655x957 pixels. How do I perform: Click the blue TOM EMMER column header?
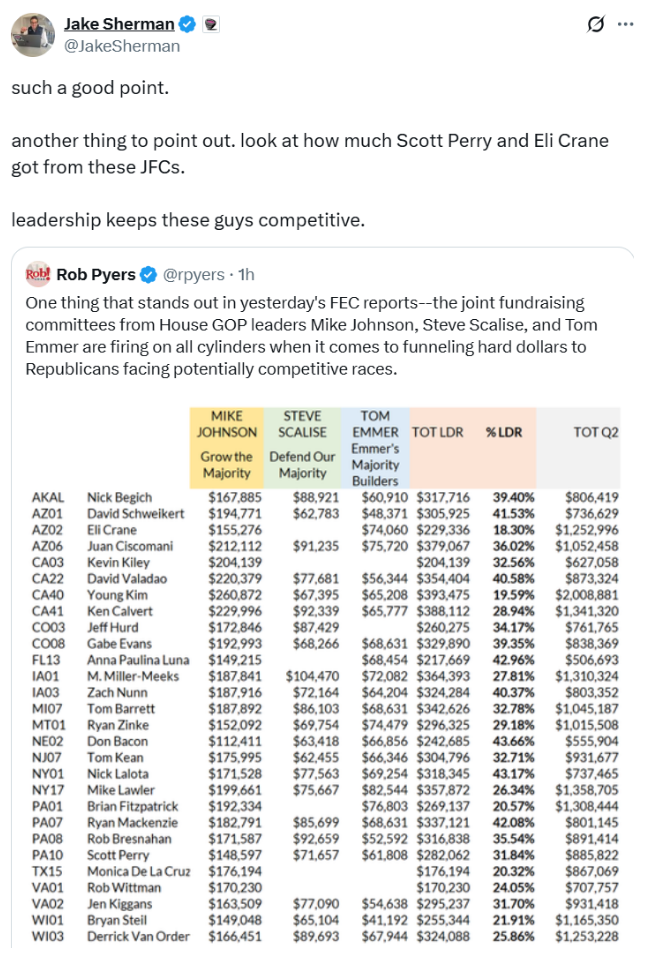coord(375,448)
